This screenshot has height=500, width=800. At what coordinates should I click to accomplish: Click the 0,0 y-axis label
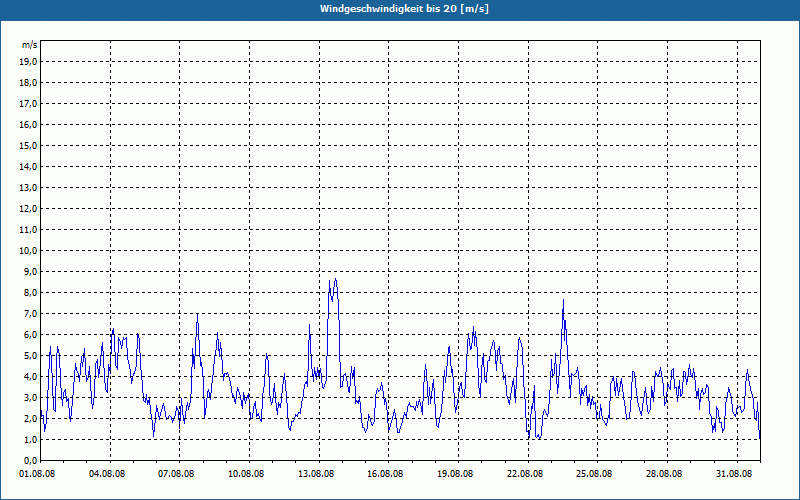point(30,460)
